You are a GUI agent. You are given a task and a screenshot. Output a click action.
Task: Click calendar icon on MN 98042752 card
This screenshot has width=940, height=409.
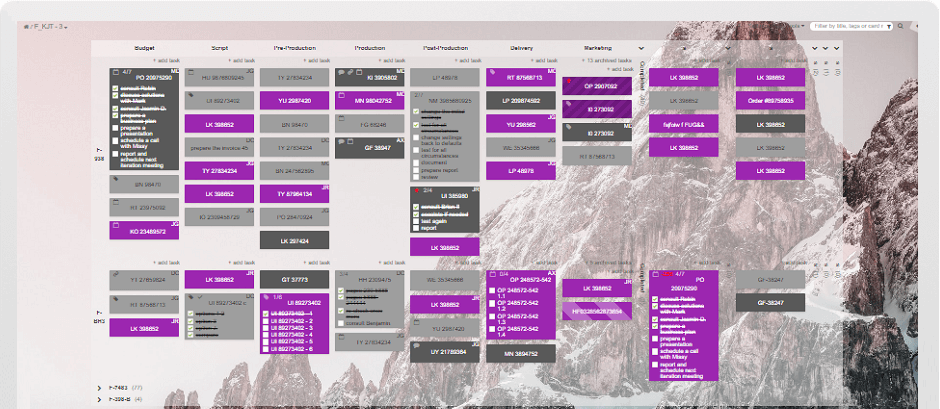341,95
